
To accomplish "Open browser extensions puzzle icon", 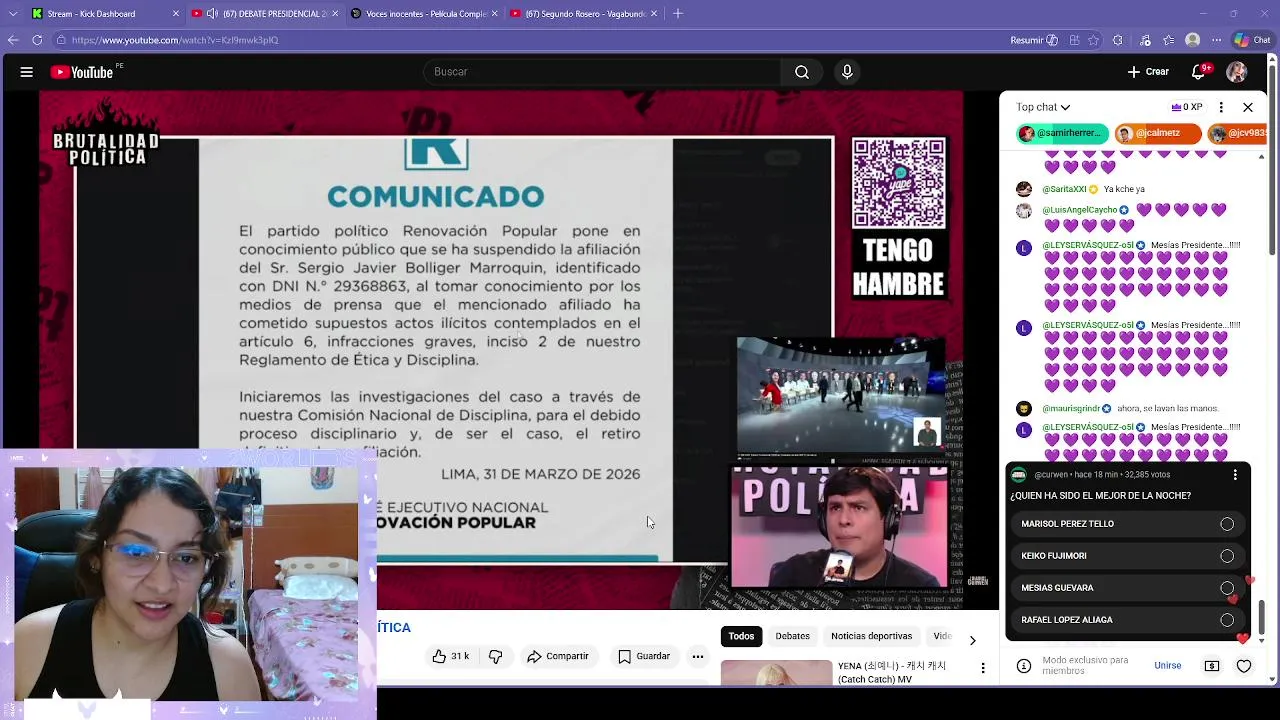I will 1118,40.
